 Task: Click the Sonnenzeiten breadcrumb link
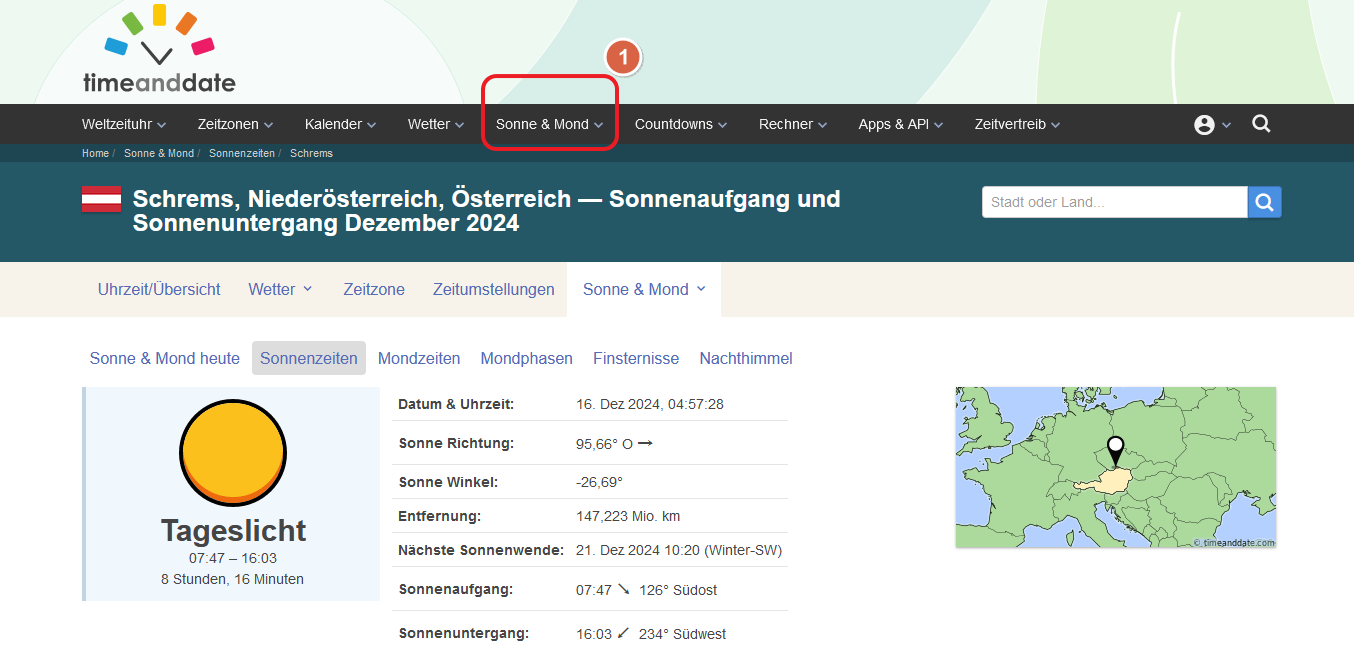point(241,154)
